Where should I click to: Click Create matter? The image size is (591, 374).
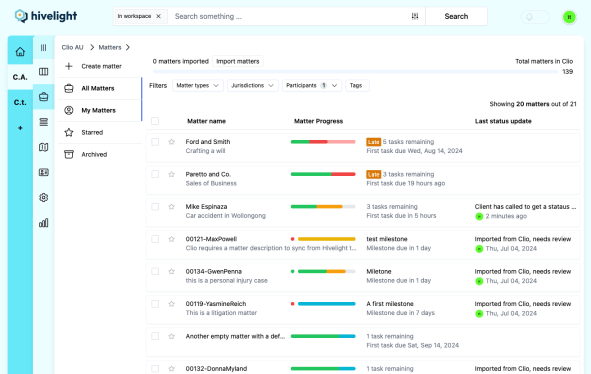pos(101,66)
